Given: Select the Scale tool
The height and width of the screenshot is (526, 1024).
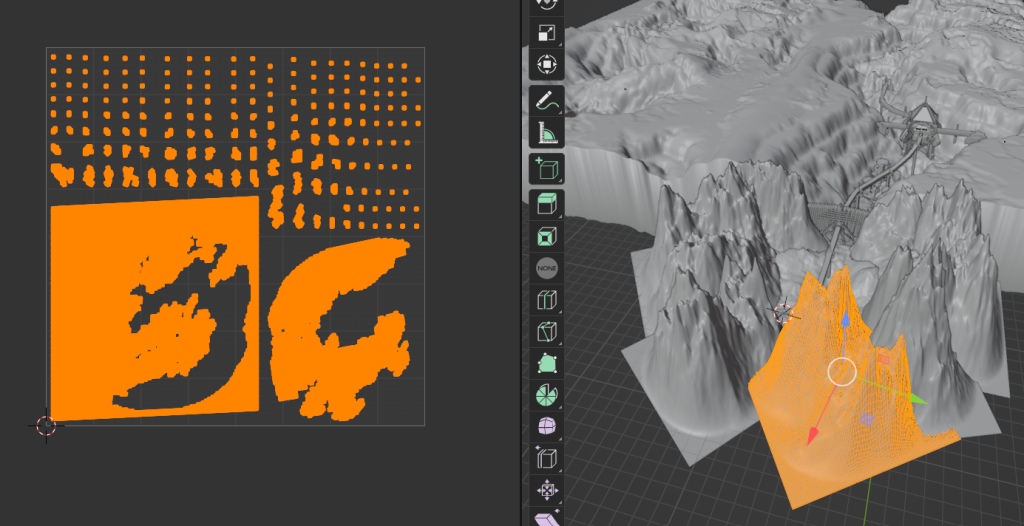Looking at the screenshot, I should pyautogui.click(x=547, y=33).
